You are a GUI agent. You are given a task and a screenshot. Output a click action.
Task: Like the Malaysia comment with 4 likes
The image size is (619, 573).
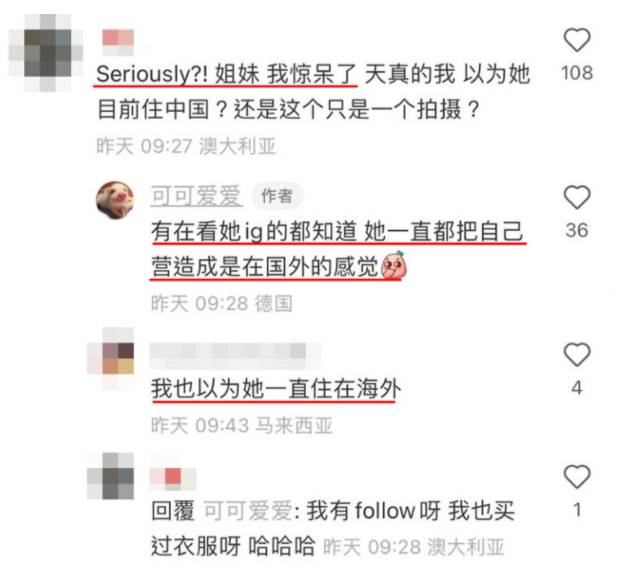[577, 354]
